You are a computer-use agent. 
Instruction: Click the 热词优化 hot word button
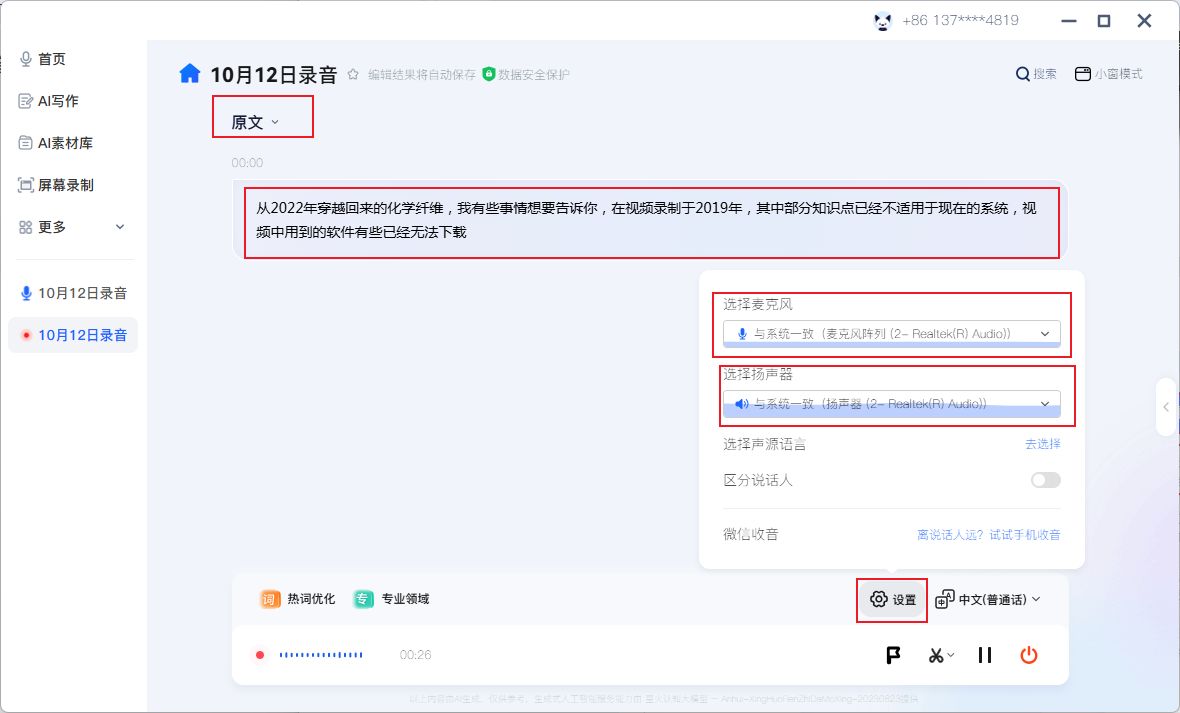(x=298, y=599)
